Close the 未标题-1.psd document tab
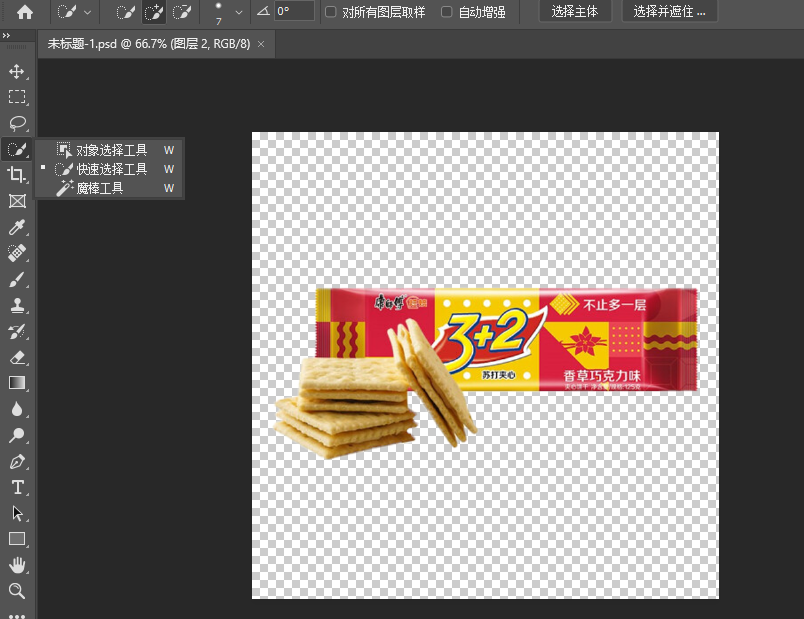The image size is (804, 619). [261, 44]
